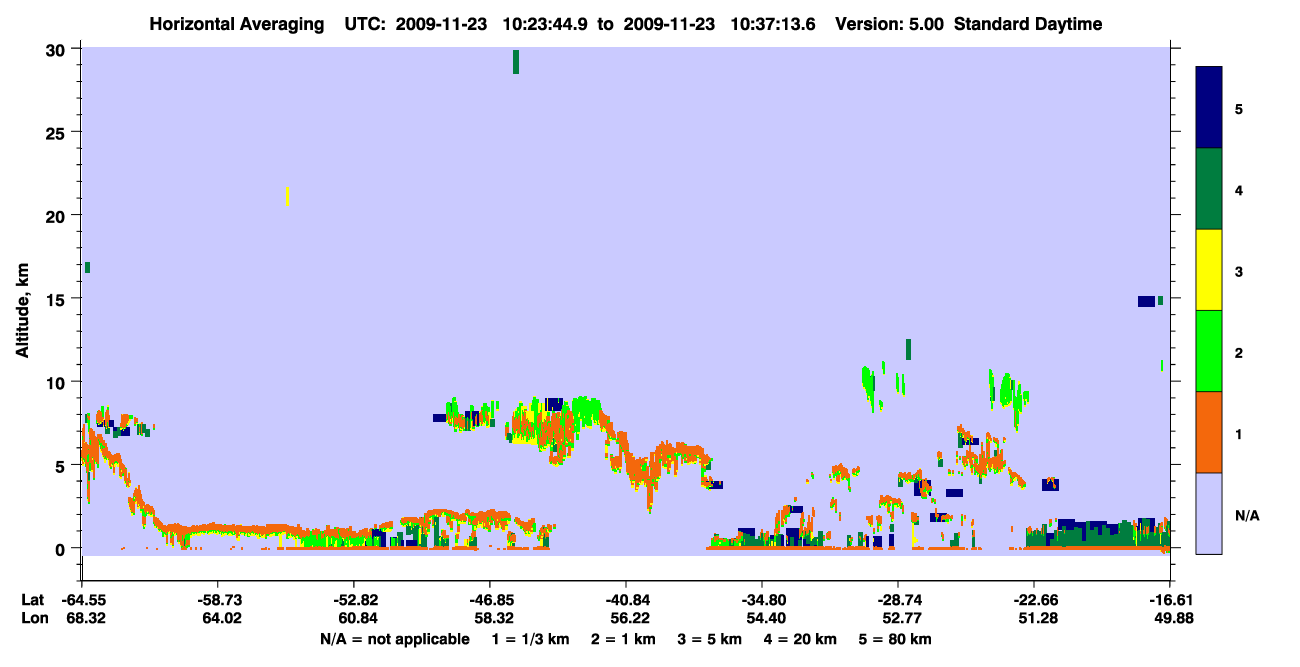The width and height of the screenshot is (1300, 667).
Task: Click the legend note '3 = 5 km'
Action: (710, 639)
